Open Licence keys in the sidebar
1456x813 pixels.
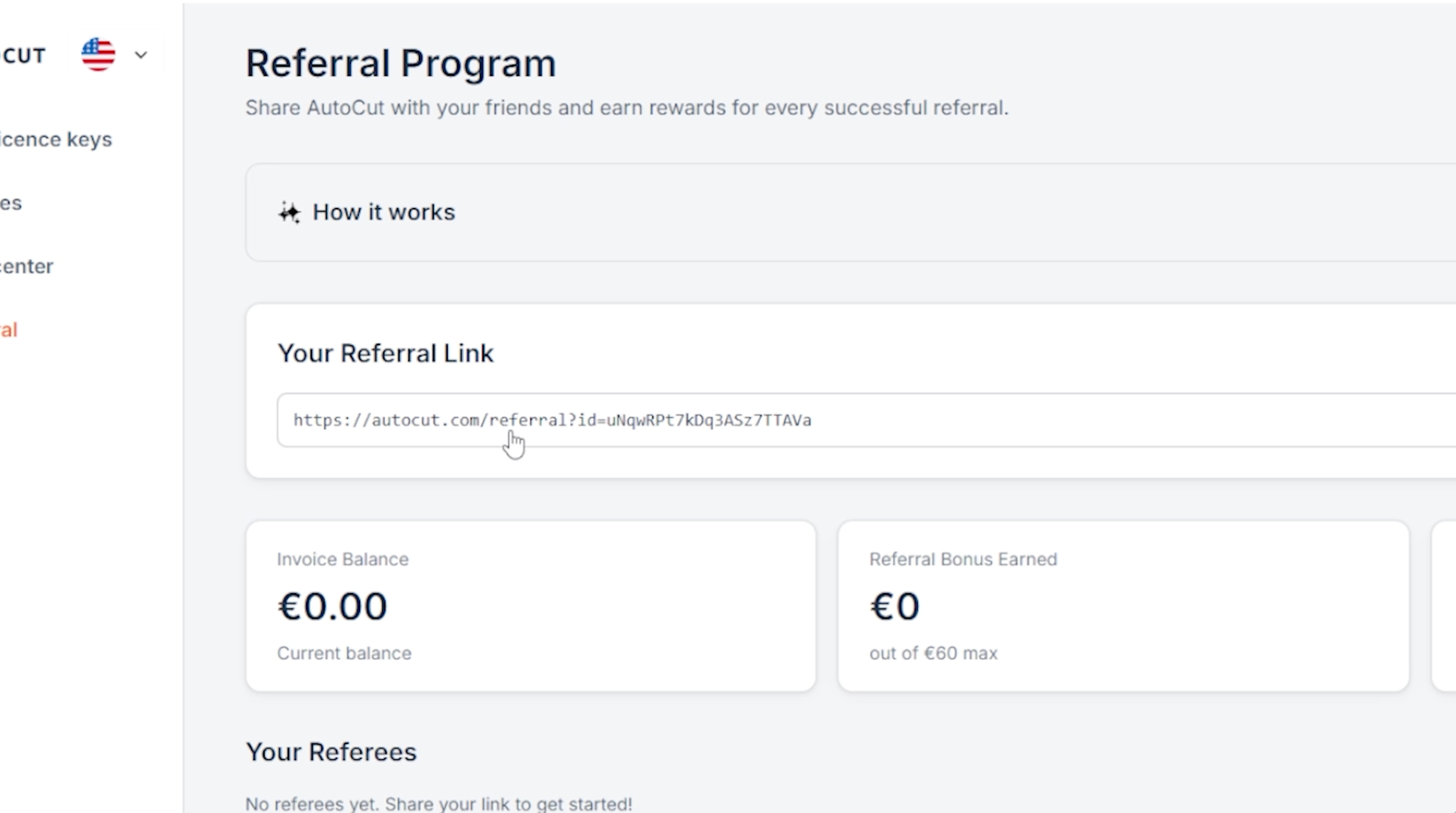pyautogui.click(x=55, y=140)
